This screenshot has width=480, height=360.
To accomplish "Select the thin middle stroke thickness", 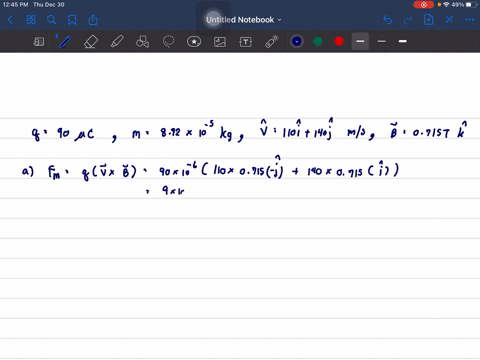I will tap(382, 41).
